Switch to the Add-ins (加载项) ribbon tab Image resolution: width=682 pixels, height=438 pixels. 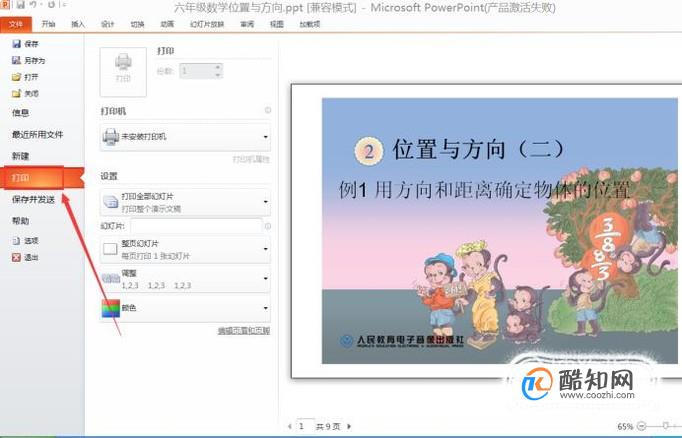coord(310,24)
